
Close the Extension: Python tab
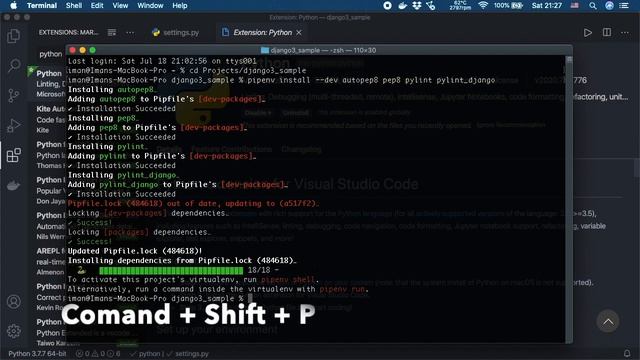[299, 32]
